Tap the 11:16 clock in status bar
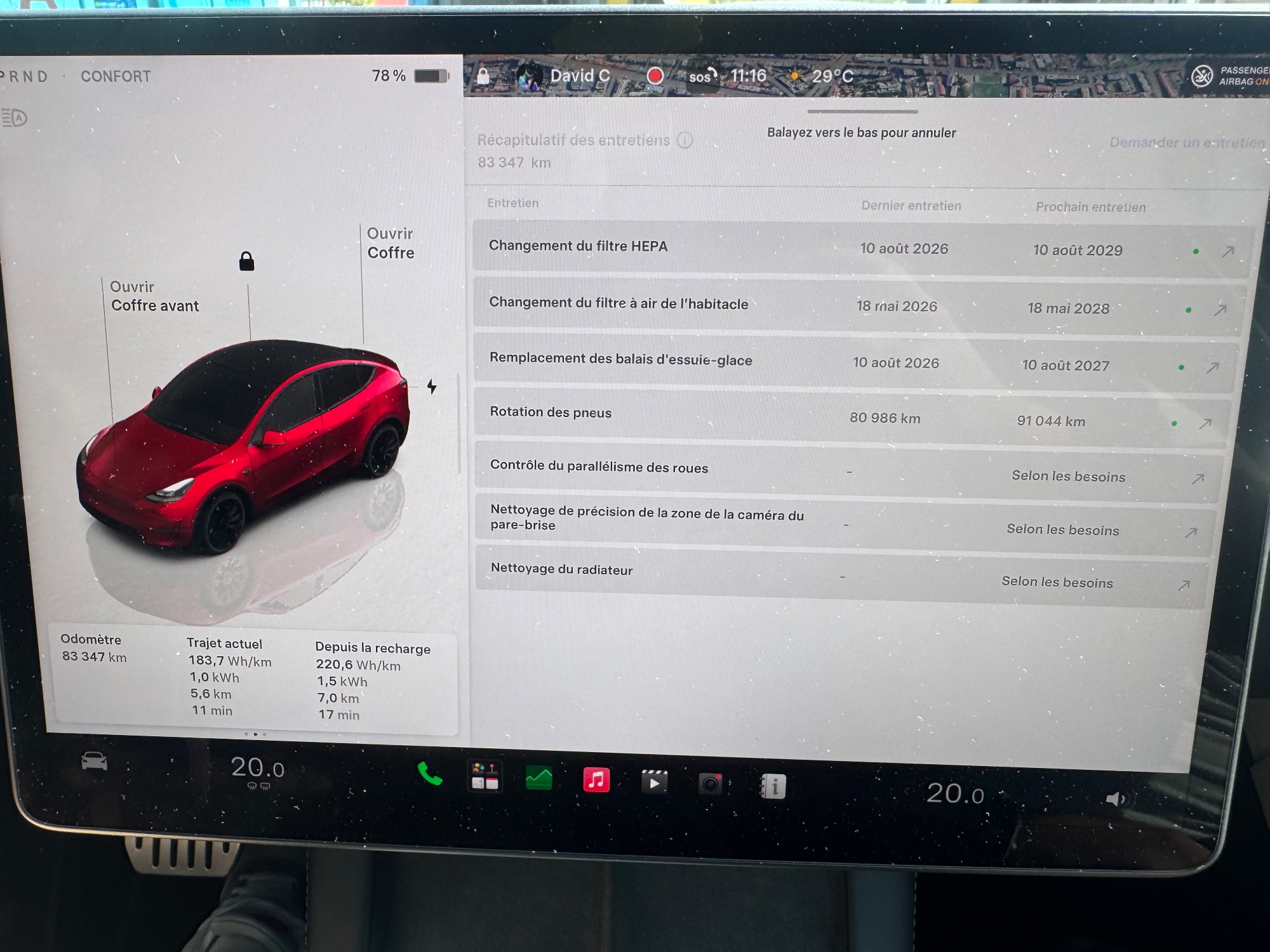 pyautogui.click(x=749, y=76)
